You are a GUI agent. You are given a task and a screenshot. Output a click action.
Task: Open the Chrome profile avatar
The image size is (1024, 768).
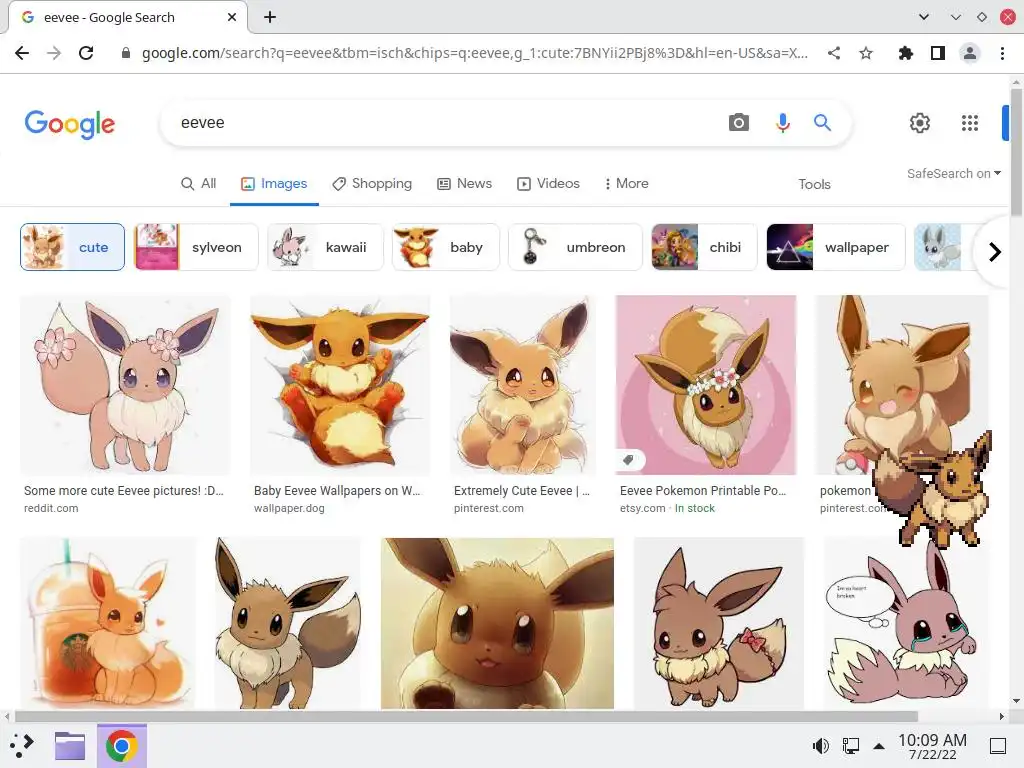point(970,54)
